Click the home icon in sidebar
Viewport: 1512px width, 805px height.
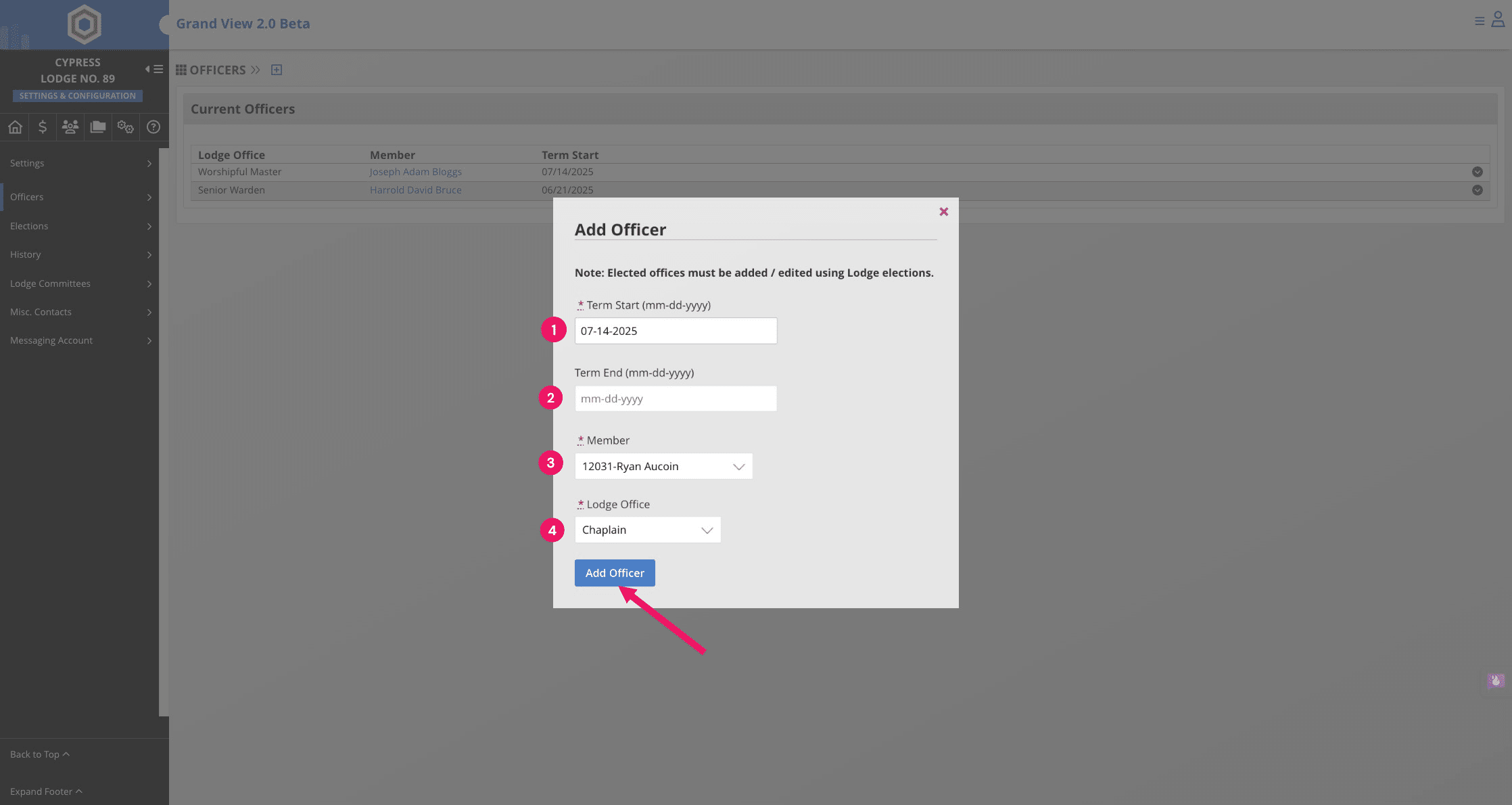[15, 127]
